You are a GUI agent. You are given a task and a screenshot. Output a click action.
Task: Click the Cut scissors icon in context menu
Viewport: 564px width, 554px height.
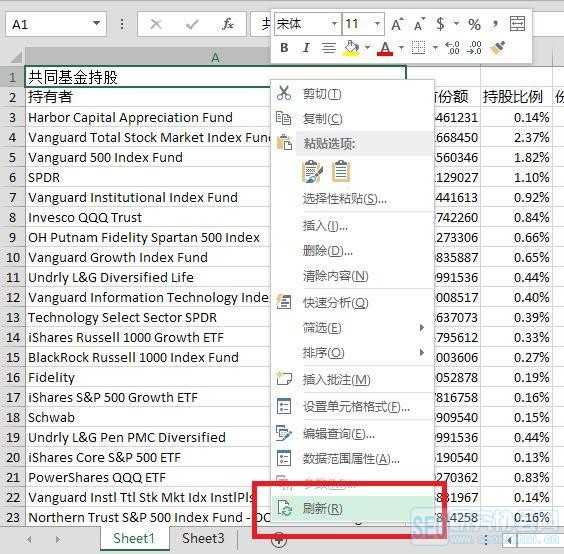(x=284, y=93)
